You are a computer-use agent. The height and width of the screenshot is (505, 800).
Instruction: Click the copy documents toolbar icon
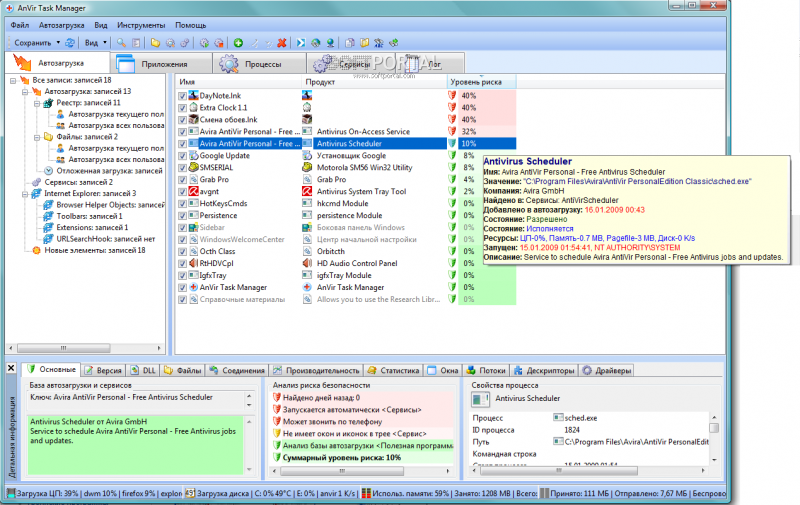coord(350,43)
